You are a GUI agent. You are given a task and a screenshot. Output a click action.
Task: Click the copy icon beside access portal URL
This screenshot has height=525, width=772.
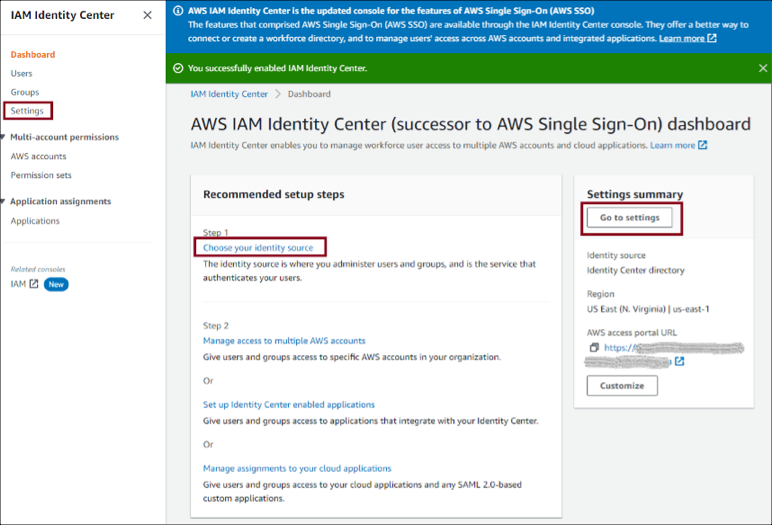click(x=594, y=347)
